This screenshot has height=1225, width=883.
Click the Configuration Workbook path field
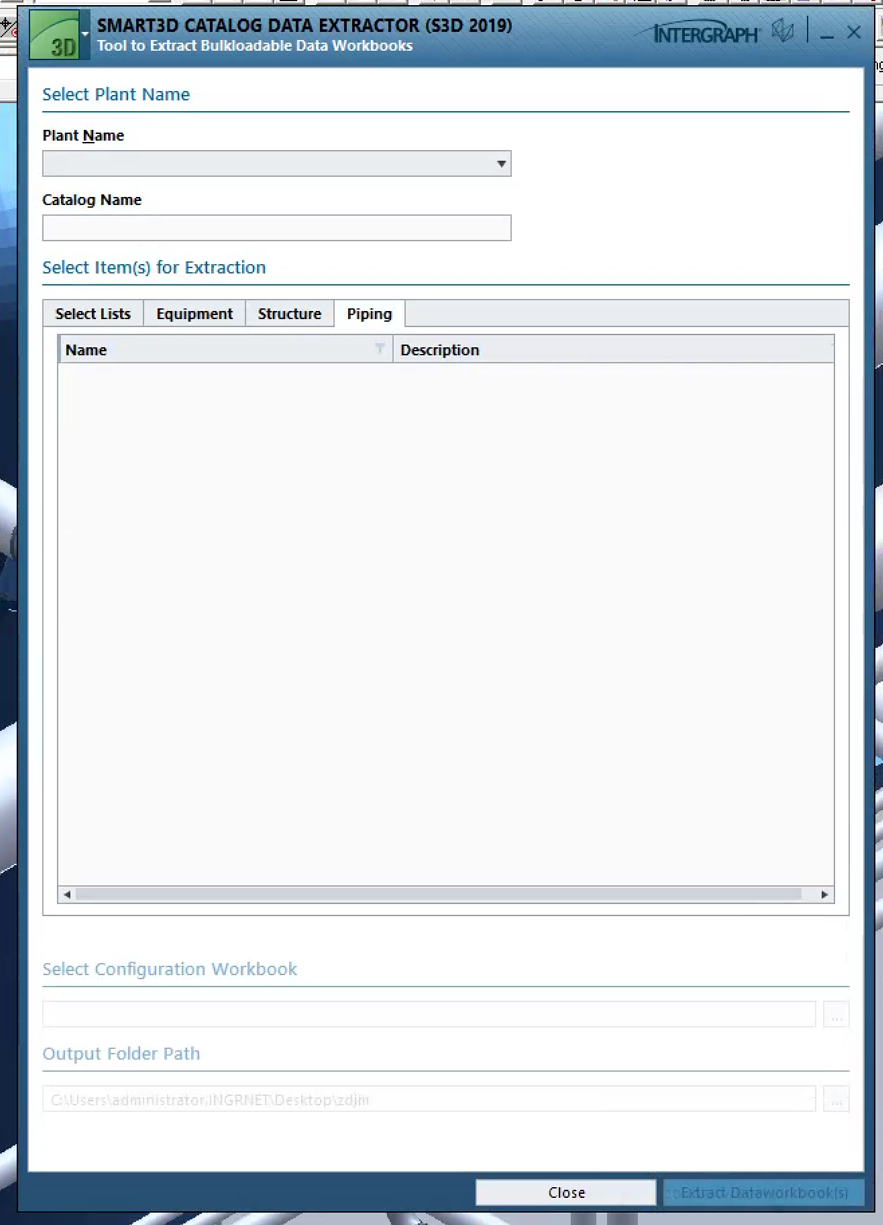coord(429,1014)
